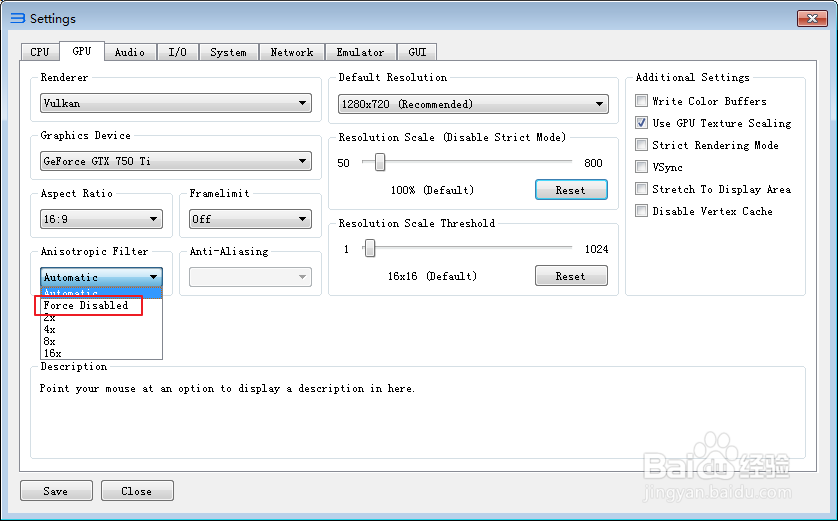Toggle the VSync checkbox

[x=641, y=167]
